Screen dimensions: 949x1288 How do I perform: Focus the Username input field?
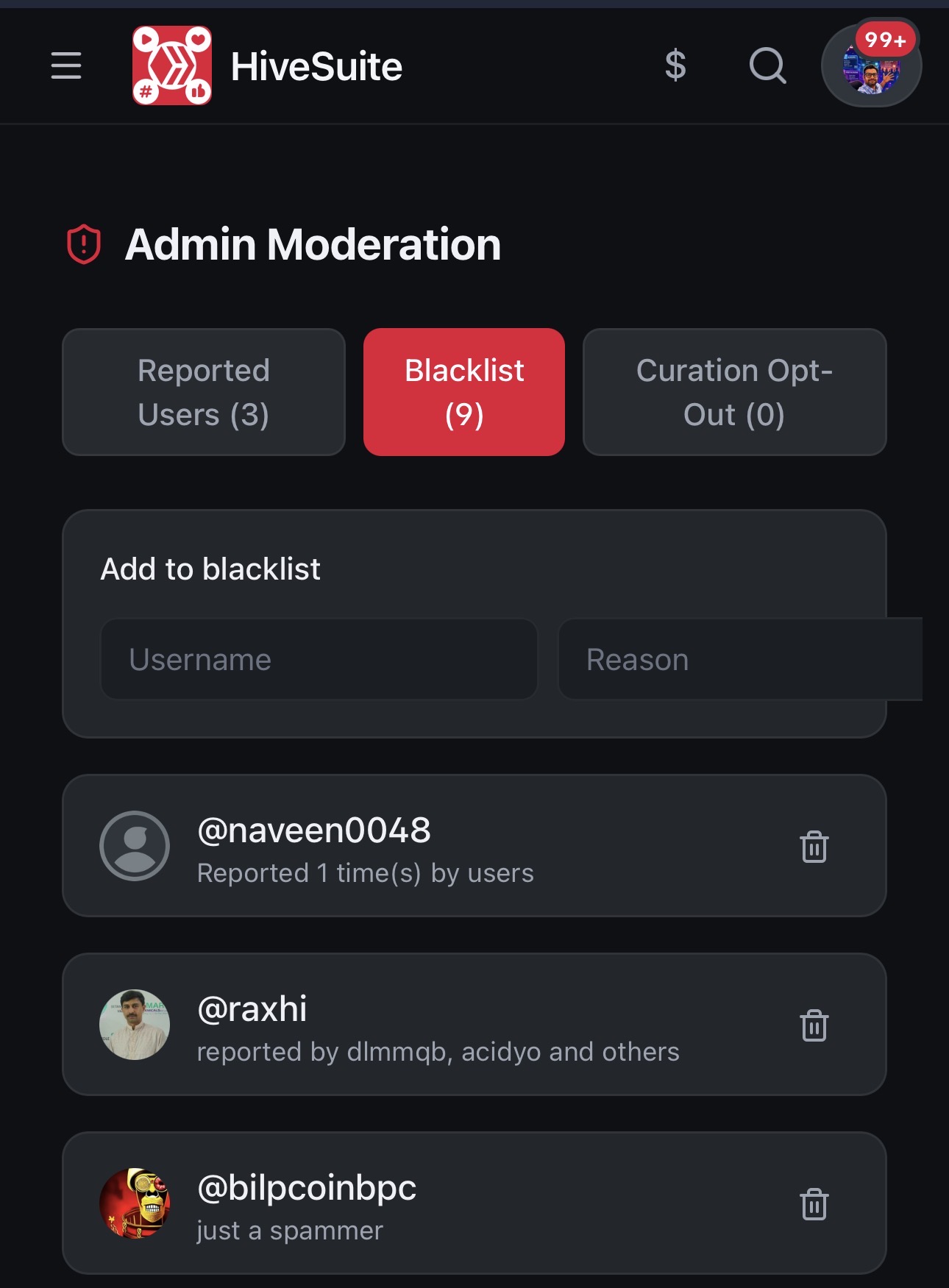[x=319, y=659]
